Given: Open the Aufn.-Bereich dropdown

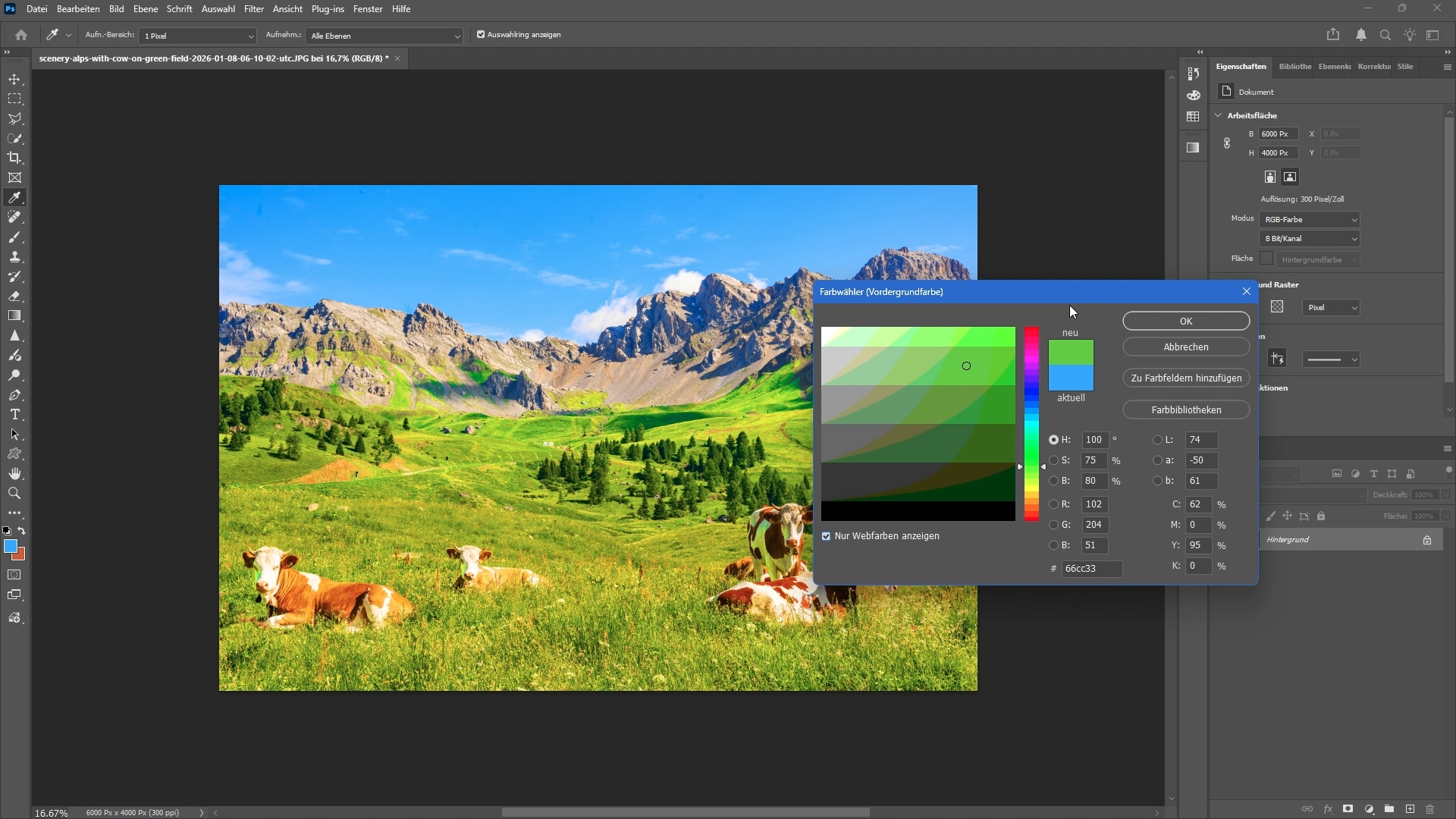Looking at the screenshot, I should tap(199, 36).
